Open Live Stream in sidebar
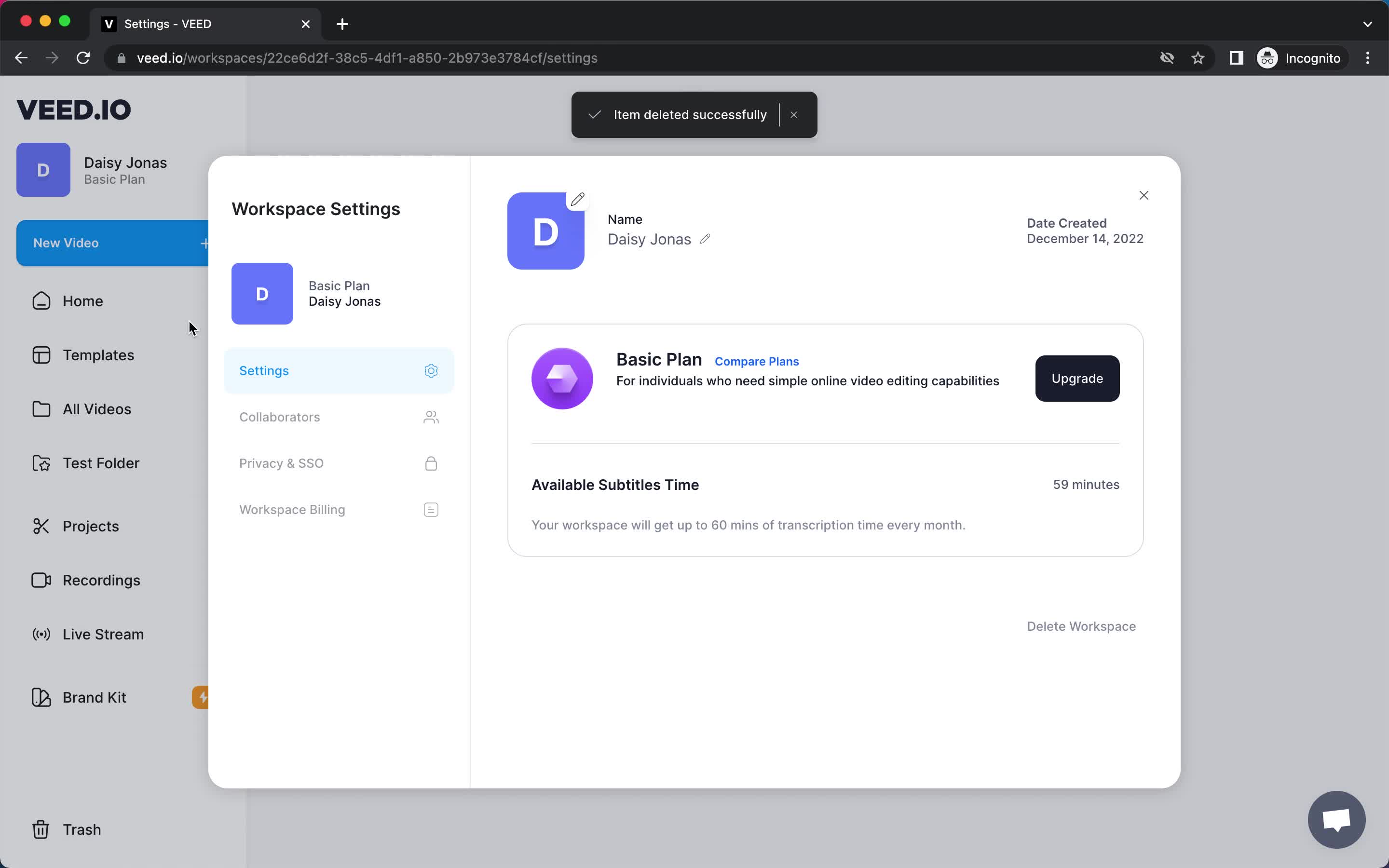The image size is (1389, 868). (103, 634)
